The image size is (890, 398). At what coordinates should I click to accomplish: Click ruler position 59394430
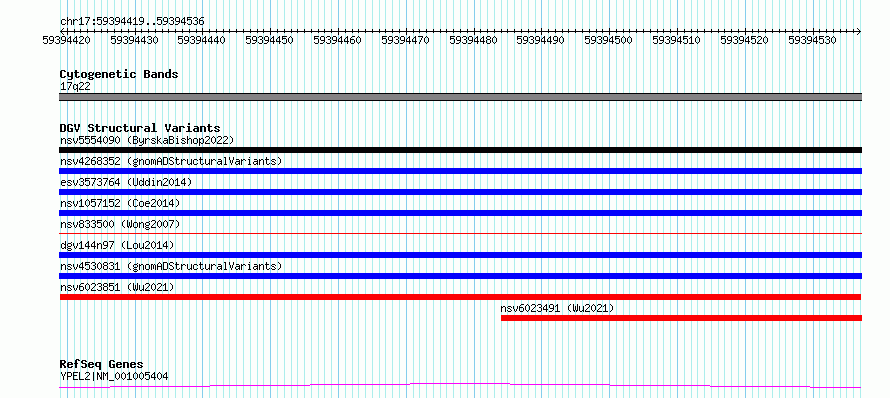135,40
